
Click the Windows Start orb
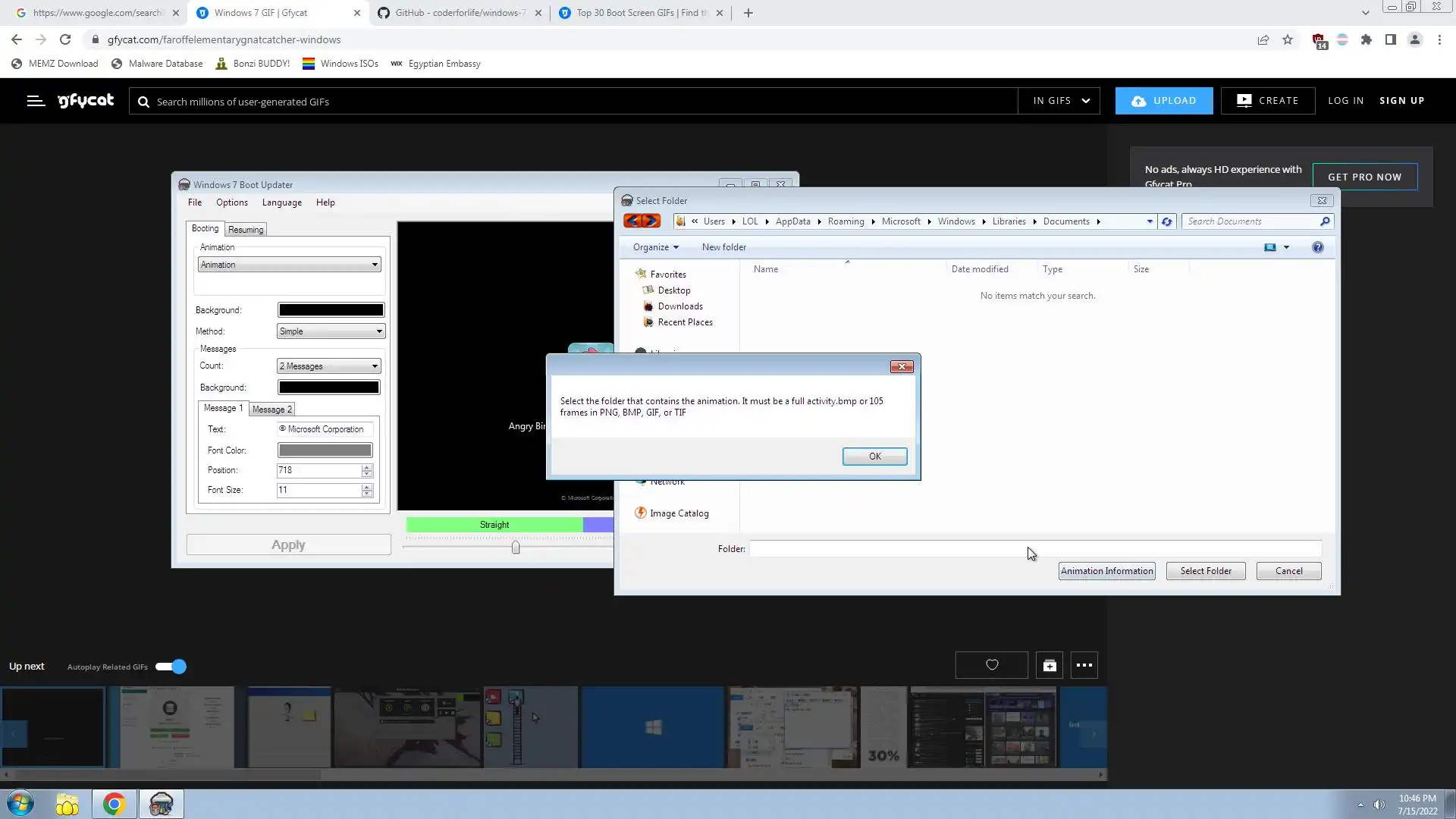click(20, 804)
